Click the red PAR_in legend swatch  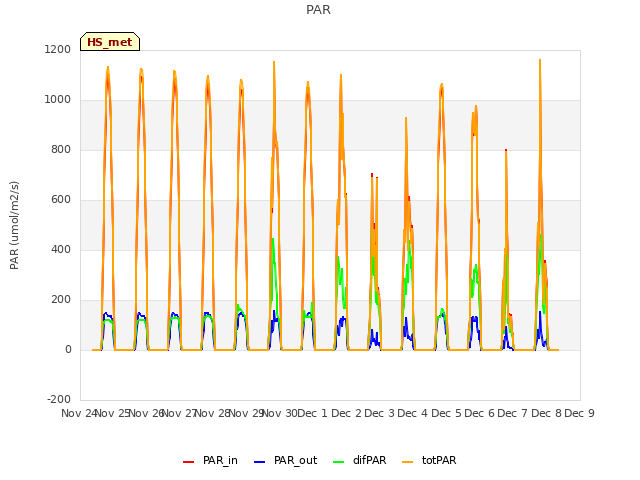pos(188,462)
